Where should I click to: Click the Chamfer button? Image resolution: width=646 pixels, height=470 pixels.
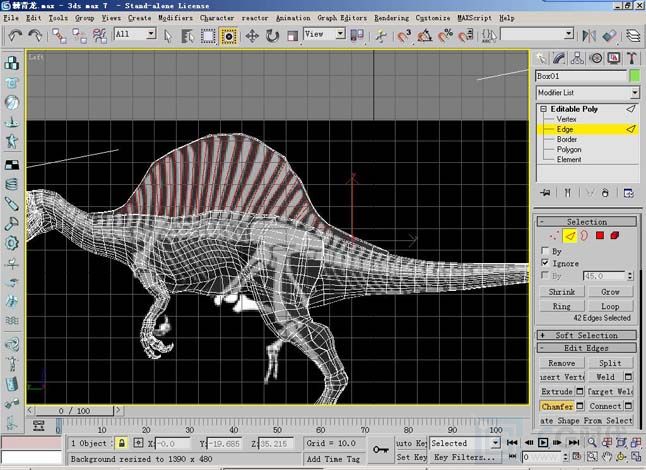557,406
